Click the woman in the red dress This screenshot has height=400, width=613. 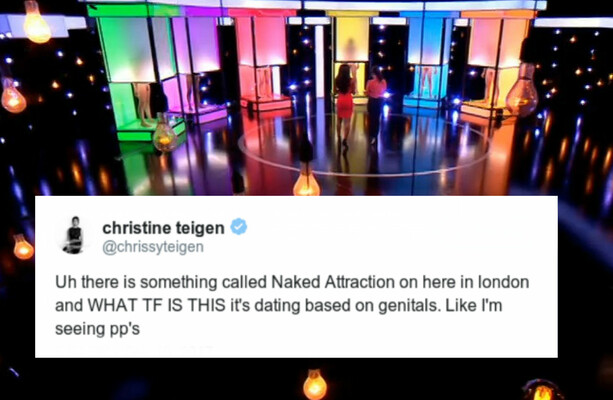point(345,106)
